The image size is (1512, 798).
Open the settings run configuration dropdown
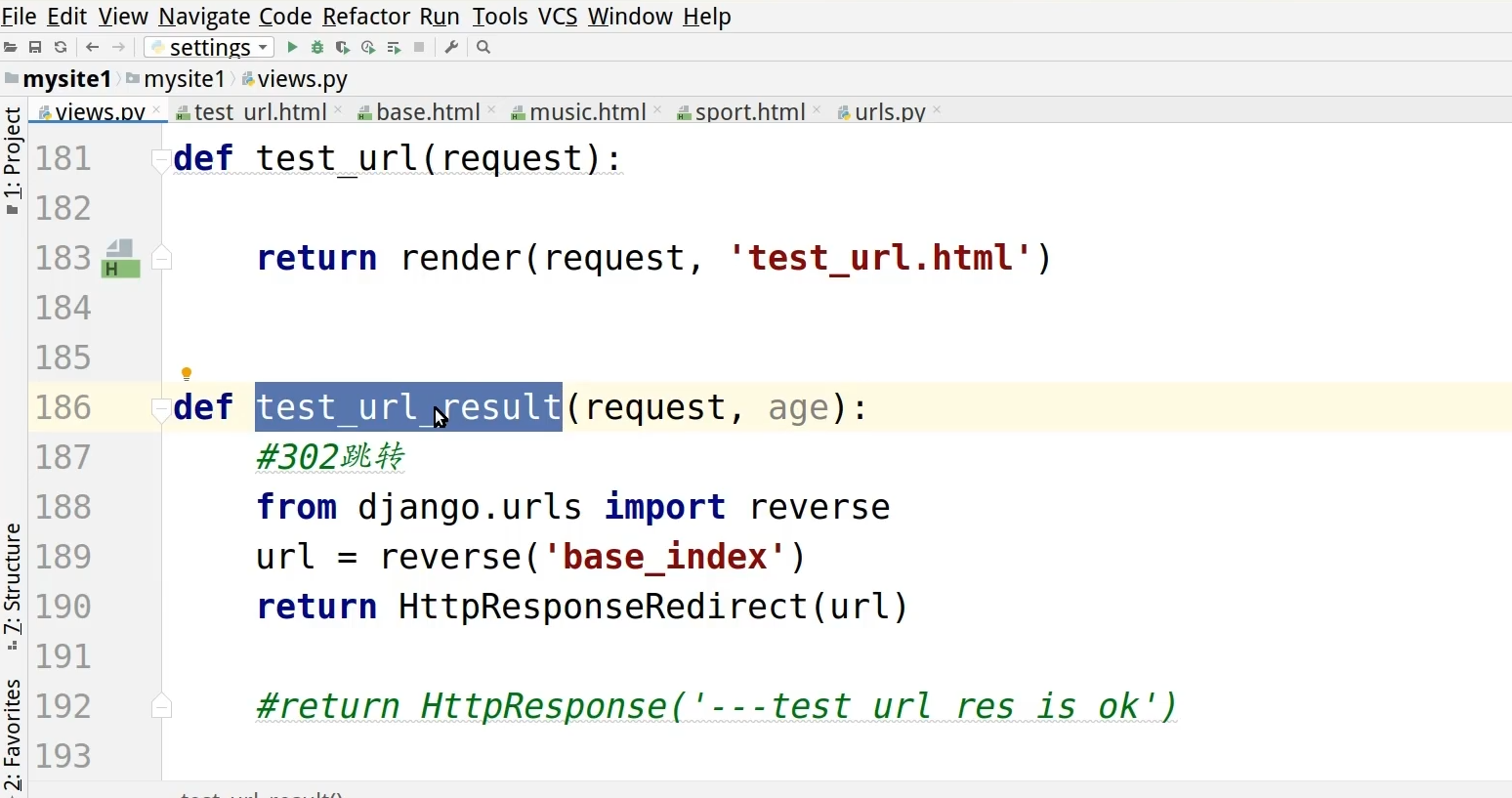[209, 47]
